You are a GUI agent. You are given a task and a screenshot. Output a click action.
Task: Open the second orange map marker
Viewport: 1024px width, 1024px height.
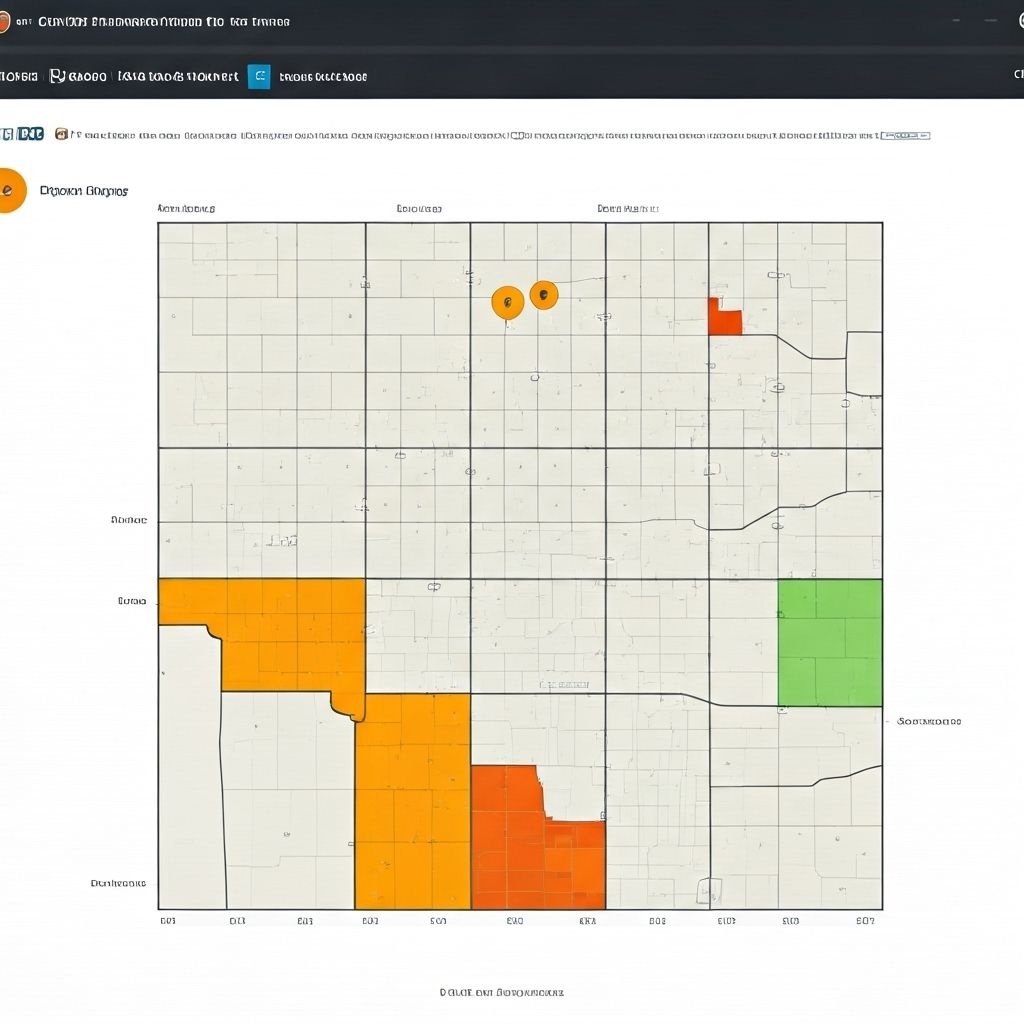pyautogui.click(x=543, y=295)
